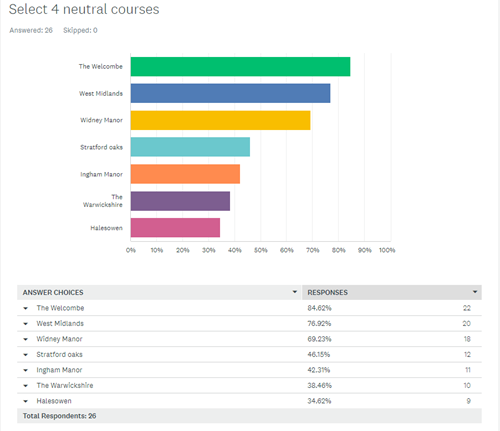Click the 46.15% response value
Viewport: 500px width, 431px height.
(x=319, y=354)
